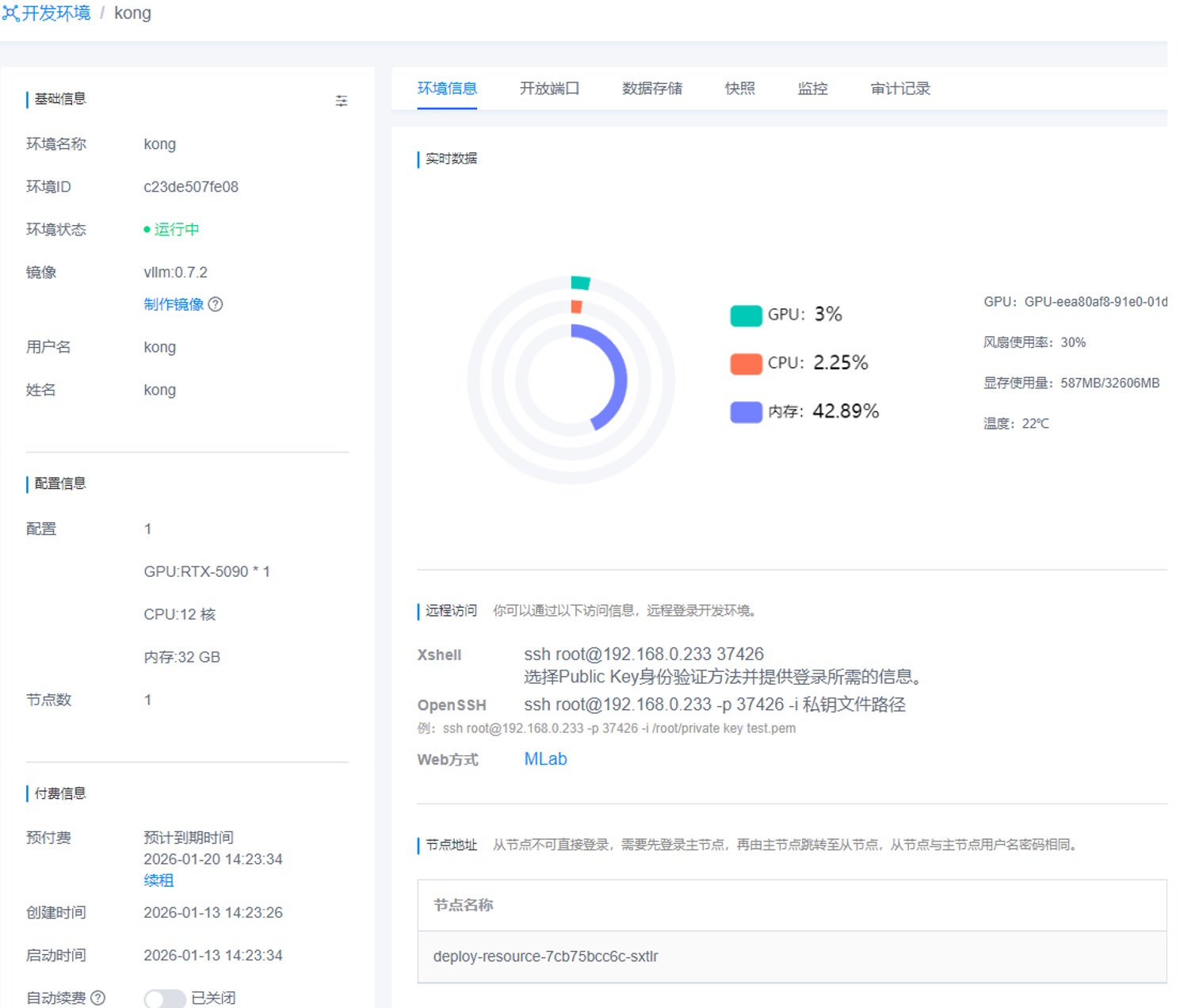This screenshot has height=1008, width=1203.
Task: Click the 运行中 status text
Action: click(176, 230)
